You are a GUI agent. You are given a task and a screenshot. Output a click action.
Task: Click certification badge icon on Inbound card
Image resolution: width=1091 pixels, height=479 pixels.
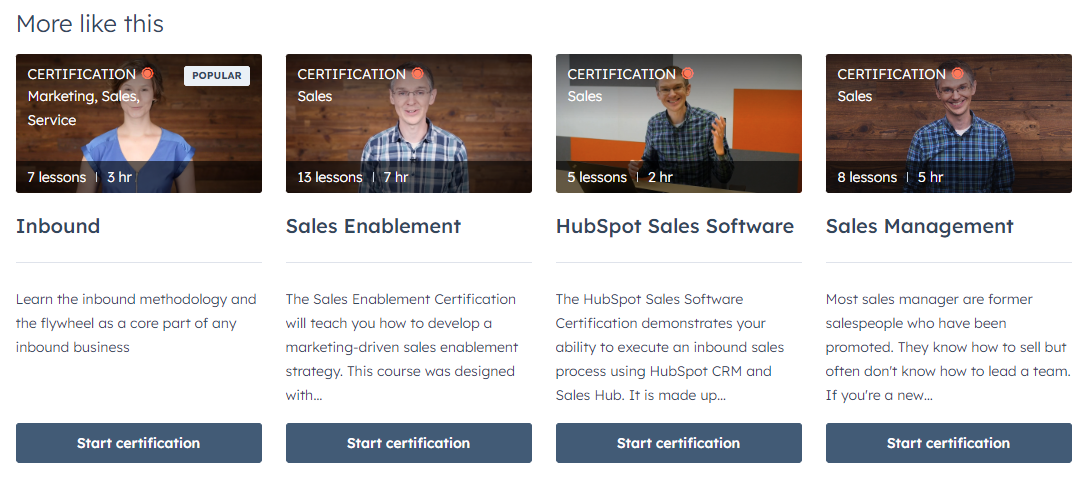pos(148,73)
